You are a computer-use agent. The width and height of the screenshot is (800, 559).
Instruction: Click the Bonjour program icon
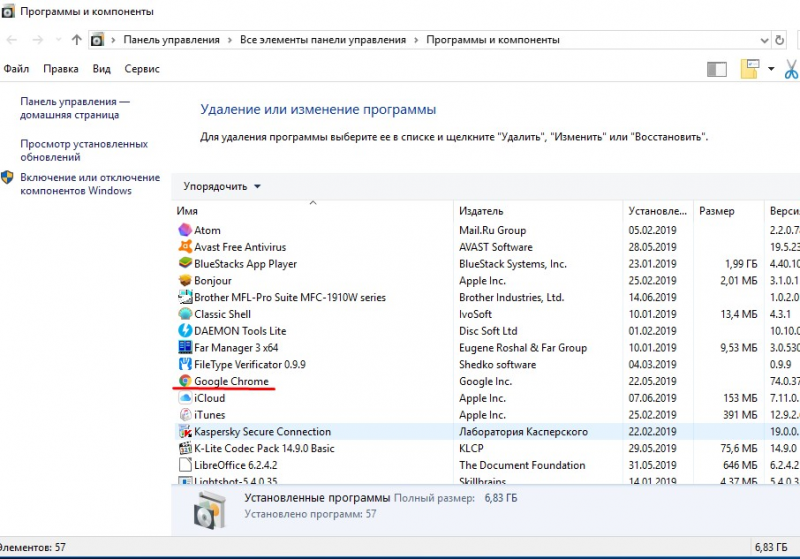[x=185, y=281]
